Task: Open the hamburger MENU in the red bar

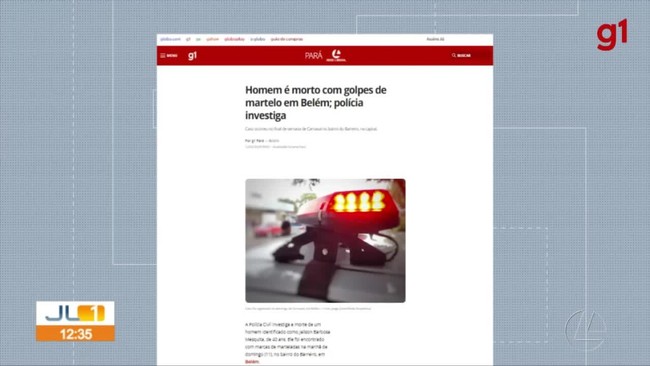Action: click(169, 56)
